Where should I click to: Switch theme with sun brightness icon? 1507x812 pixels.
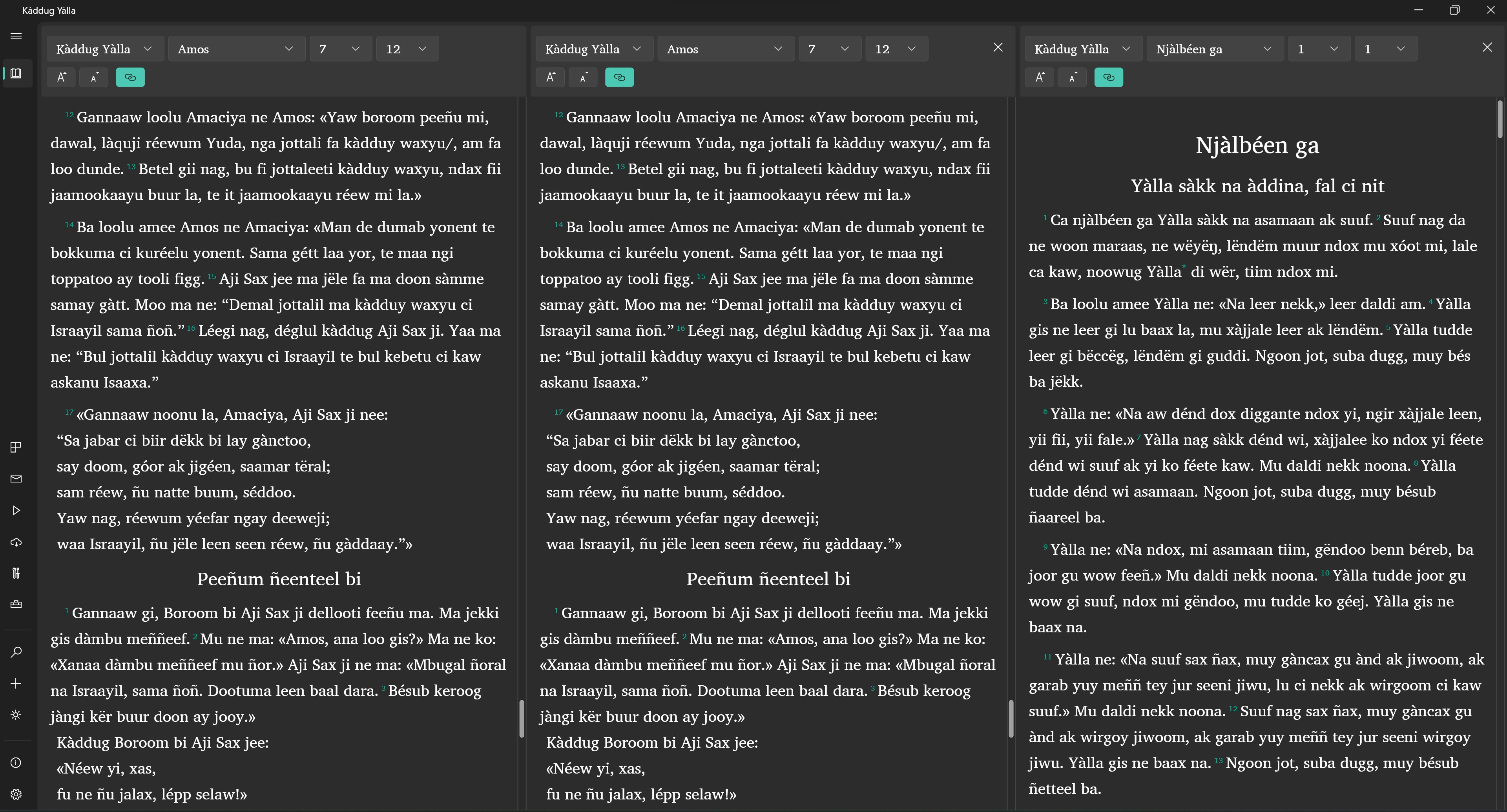tap(16, 715)
